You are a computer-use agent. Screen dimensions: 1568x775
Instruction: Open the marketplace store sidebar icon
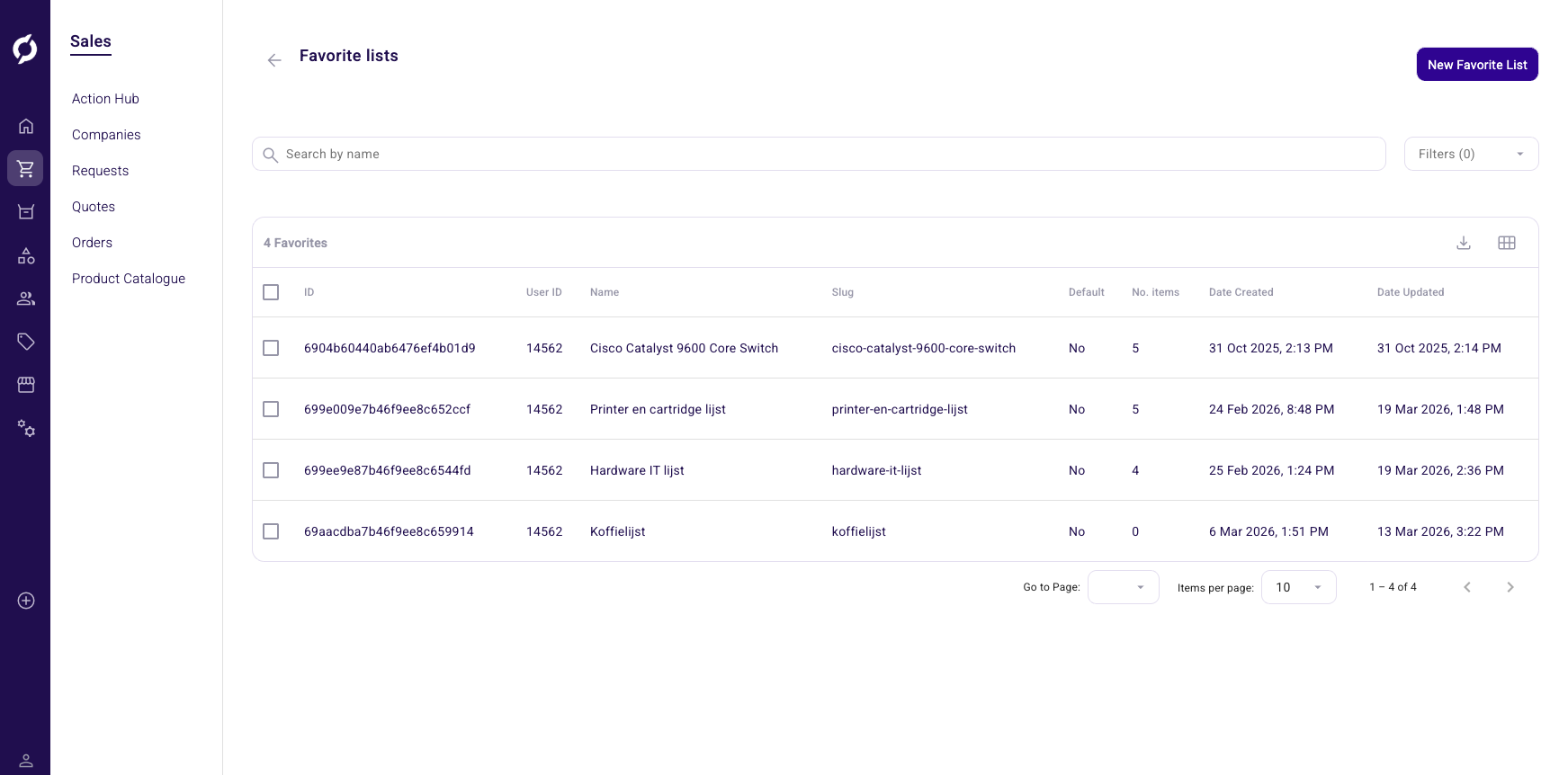click(26, 385)
